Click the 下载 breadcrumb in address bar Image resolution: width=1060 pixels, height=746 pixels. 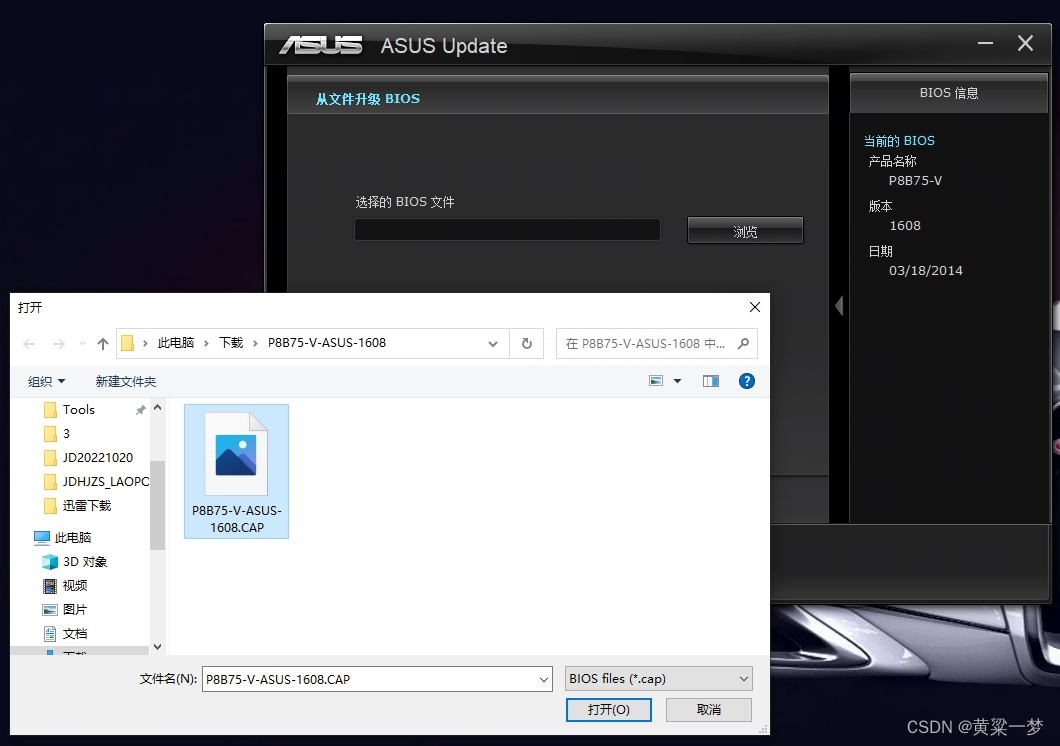pos(231,343)
